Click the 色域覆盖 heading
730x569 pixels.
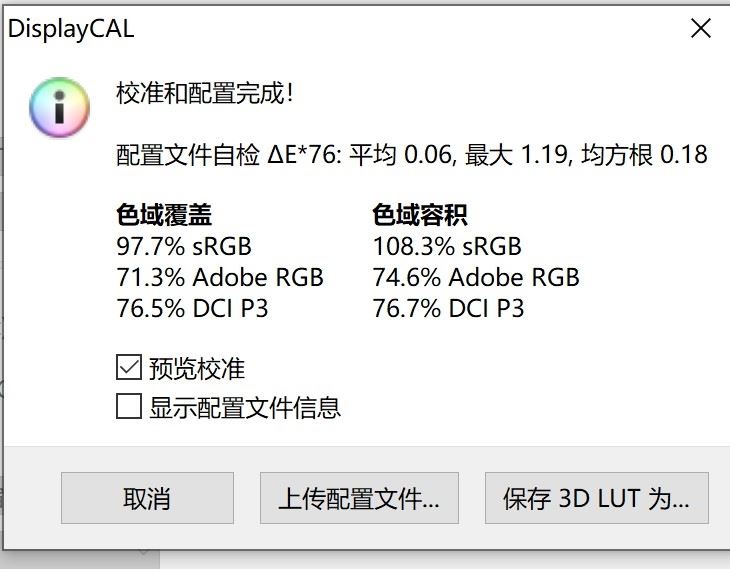tap(164, 215)
